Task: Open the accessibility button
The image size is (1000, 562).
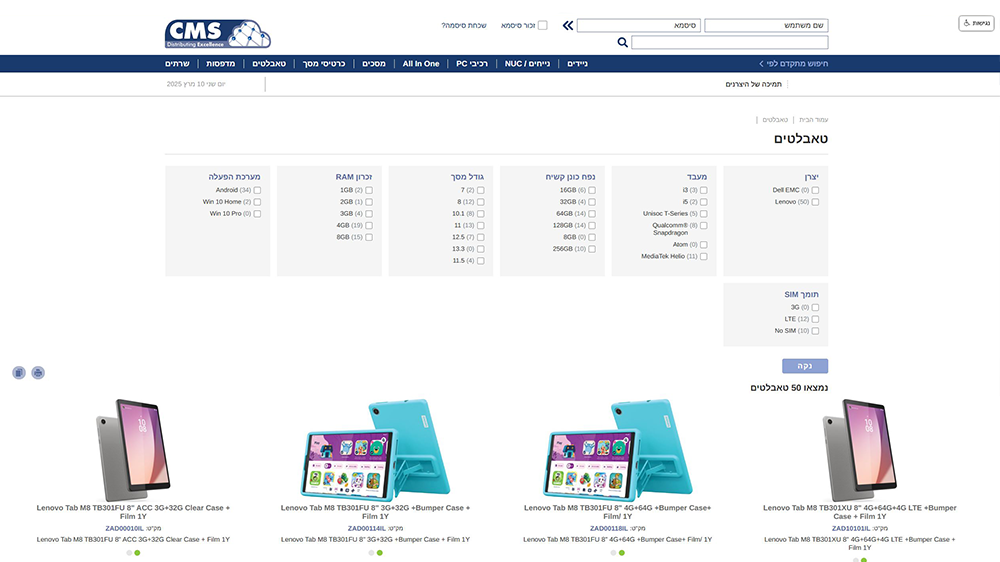Action: [x=976, y=23]
